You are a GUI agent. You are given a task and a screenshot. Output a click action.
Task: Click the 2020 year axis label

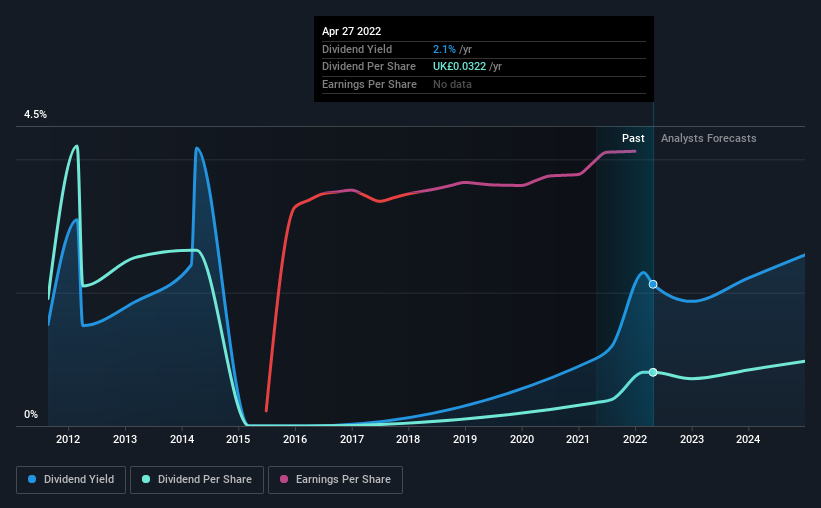click(522, 439)
